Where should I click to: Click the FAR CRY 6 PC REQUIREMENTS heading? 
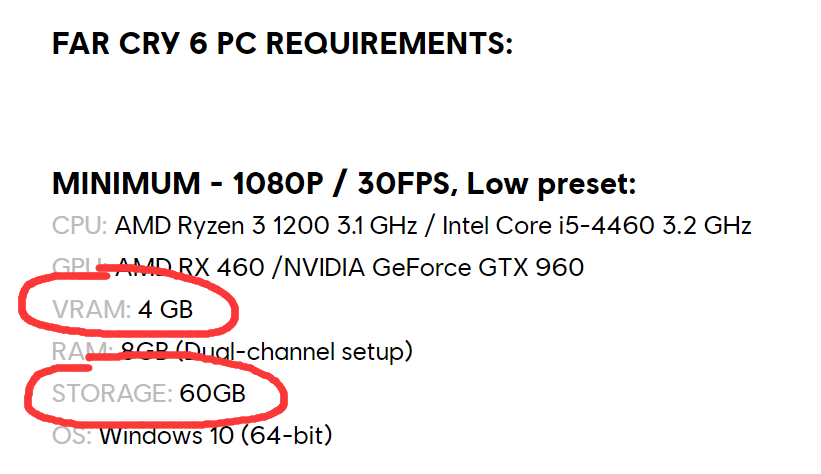click(282, 43)
